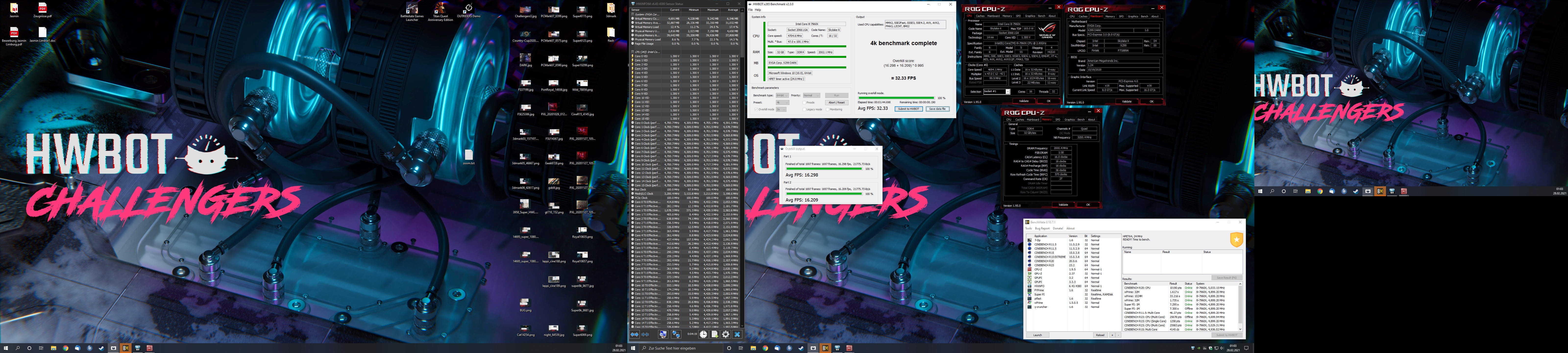Click the Launch button in BenchMate
Viewport: 1568px width, 353px height.
1038,335
